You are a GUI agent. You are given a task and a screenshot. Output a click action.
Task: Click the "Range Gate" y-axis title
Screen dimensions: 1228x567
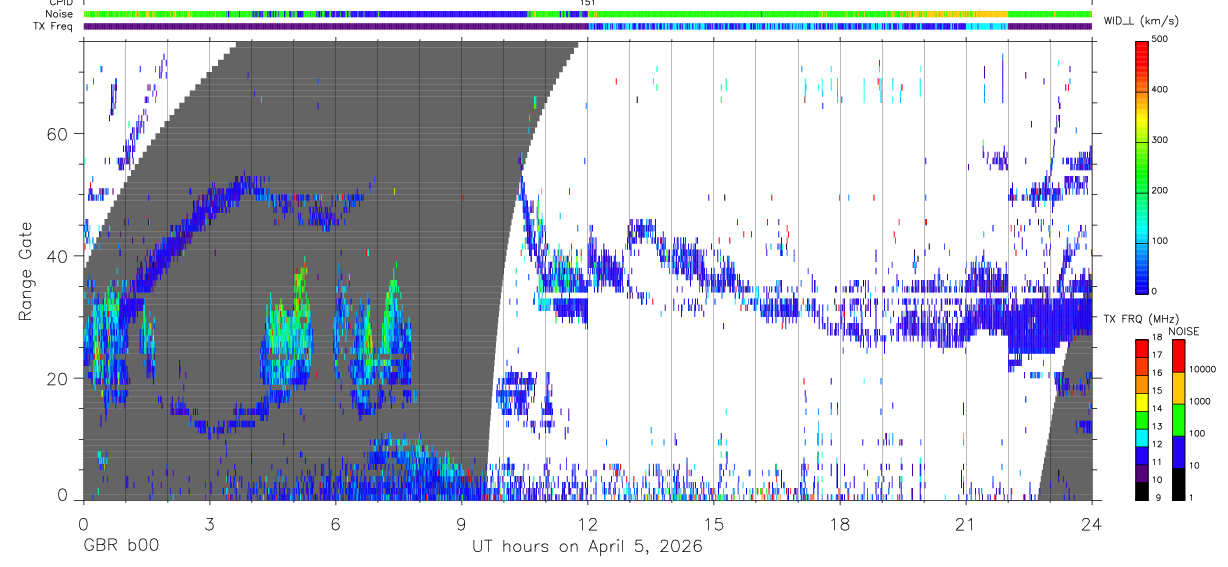[x=27, y=270]
